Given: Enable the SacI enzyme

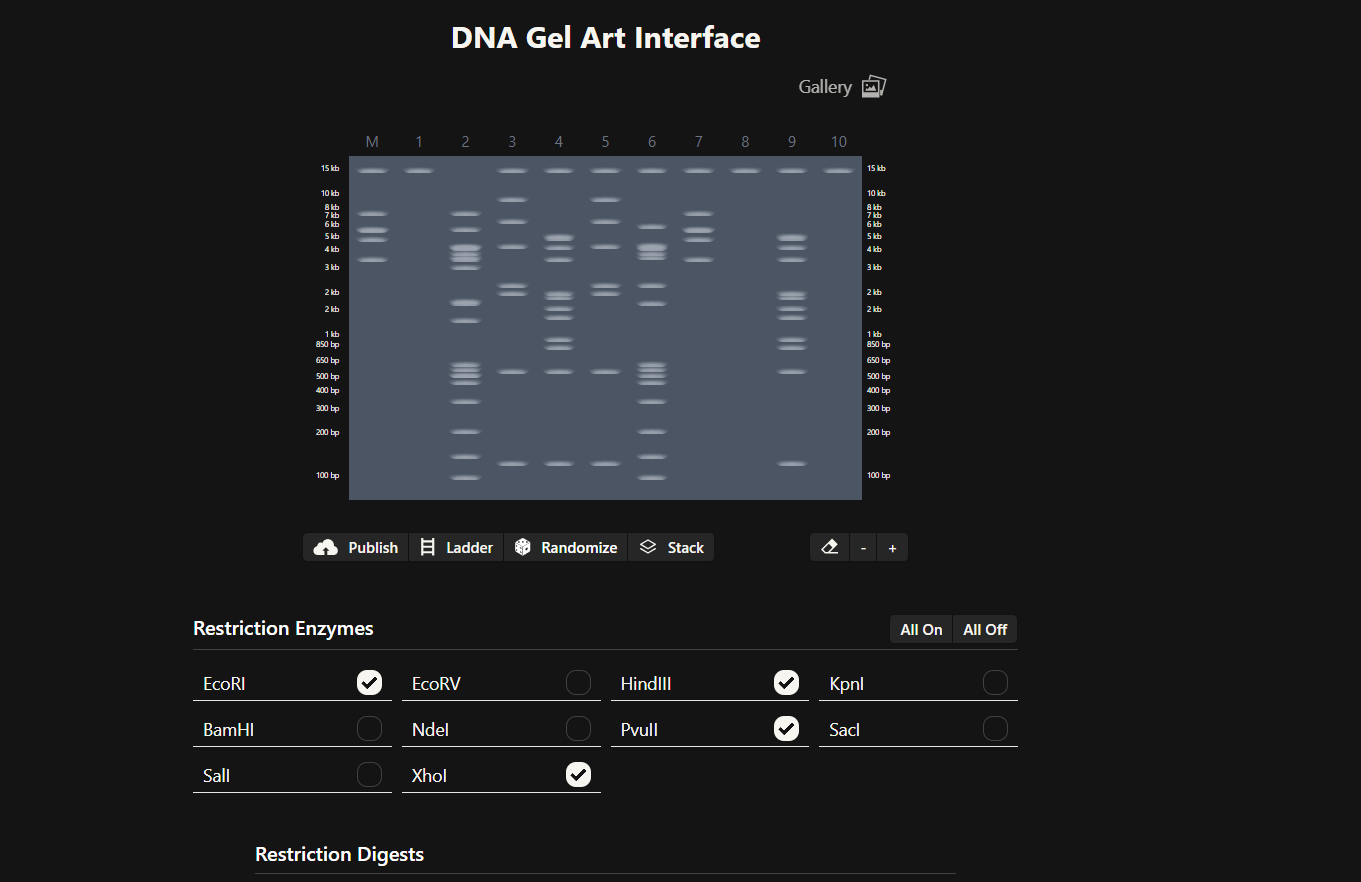Looking at the screenshot, I should (x=995, y=728).
